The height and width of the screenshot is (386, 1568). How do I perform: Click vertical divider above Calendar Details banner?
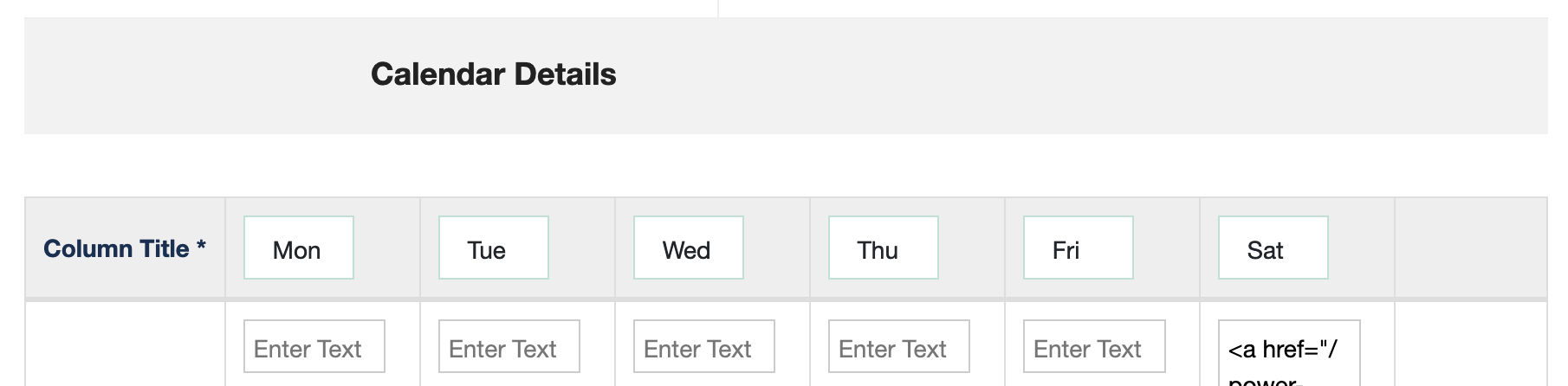point(718,8)
